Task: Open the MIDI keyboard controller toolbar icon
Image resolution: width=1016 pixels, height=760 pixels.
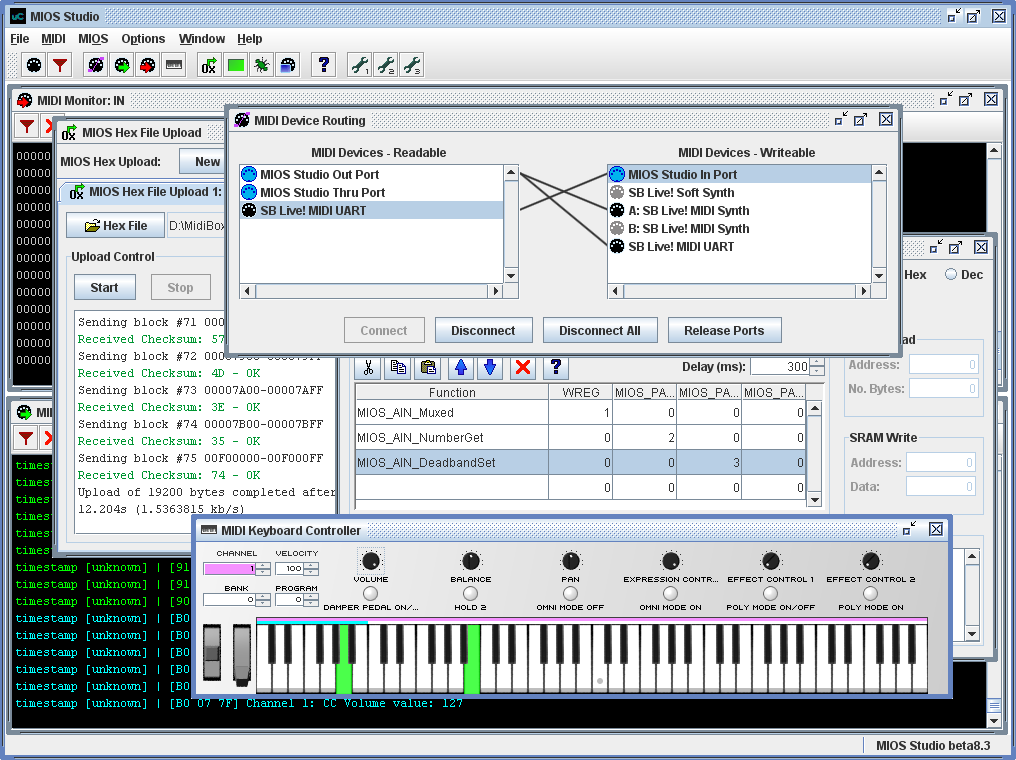Action: point(174,65)
